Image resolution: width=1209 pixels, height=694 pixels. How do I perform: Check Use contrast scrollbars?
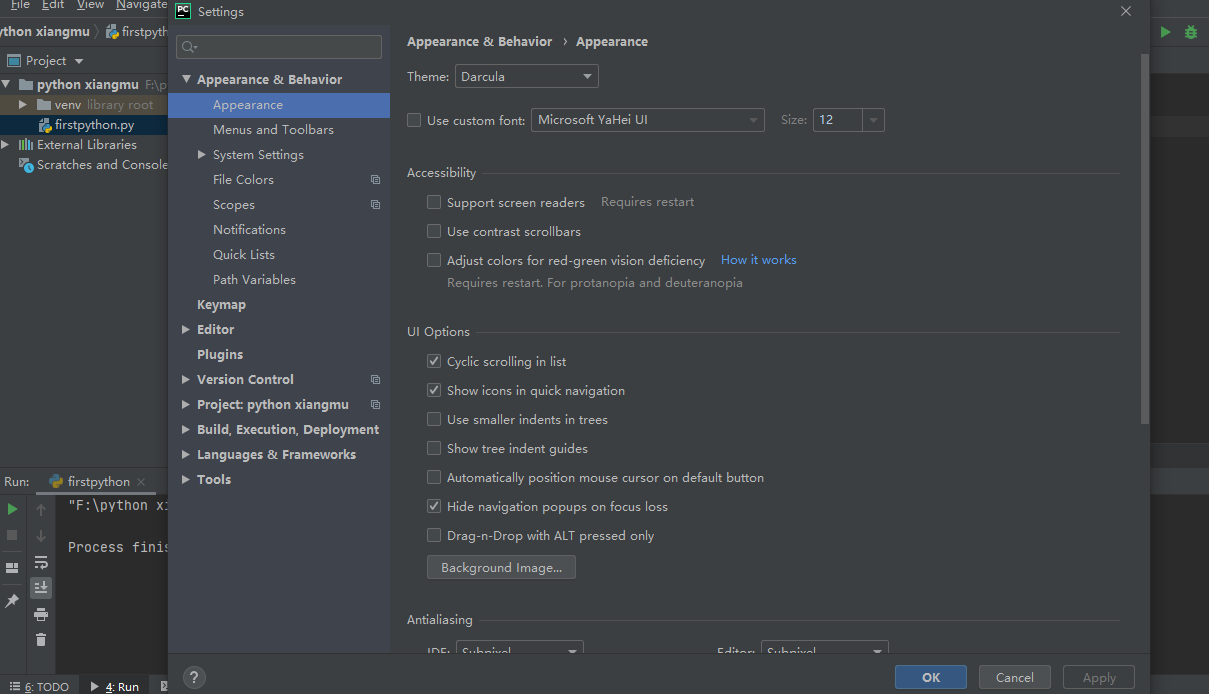[x=434, y=231]
